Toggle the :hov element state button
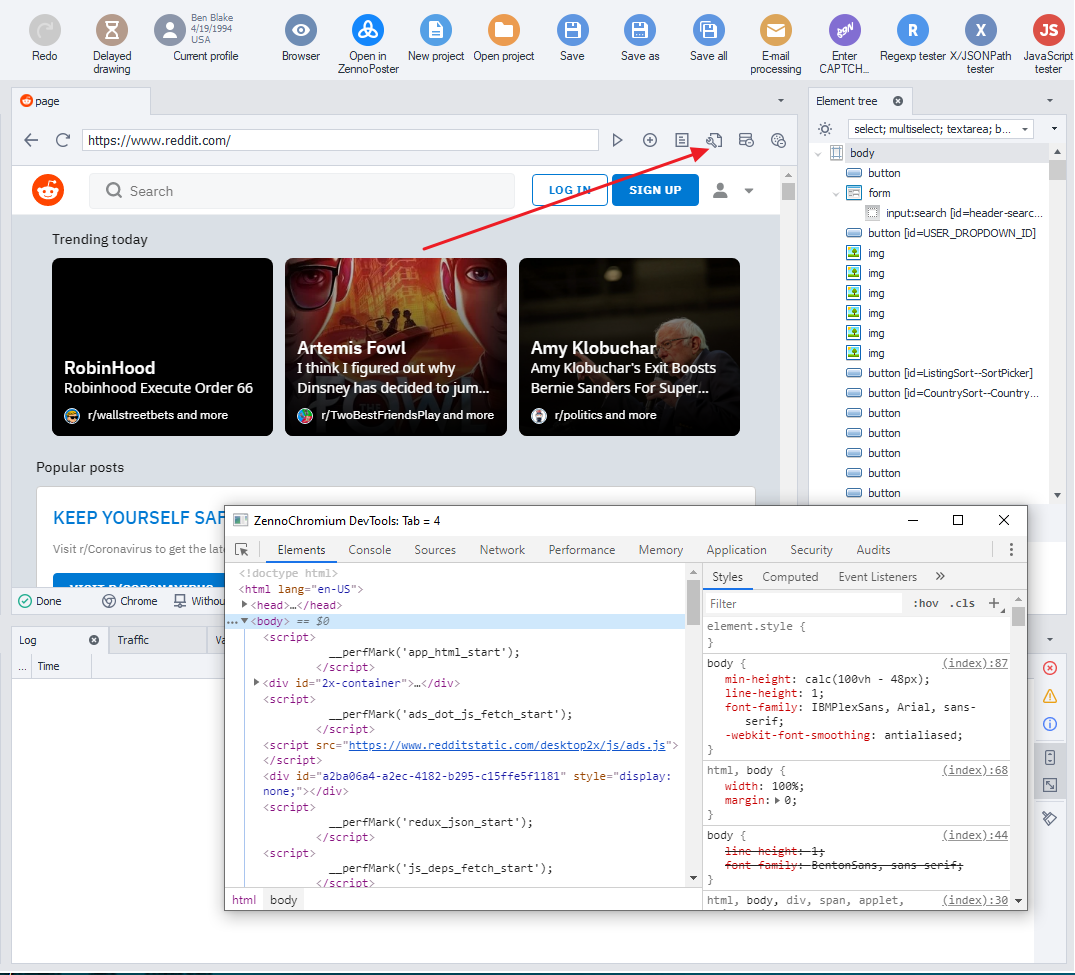Viewport: 1075px width, 975px height. tap(926, 604)
